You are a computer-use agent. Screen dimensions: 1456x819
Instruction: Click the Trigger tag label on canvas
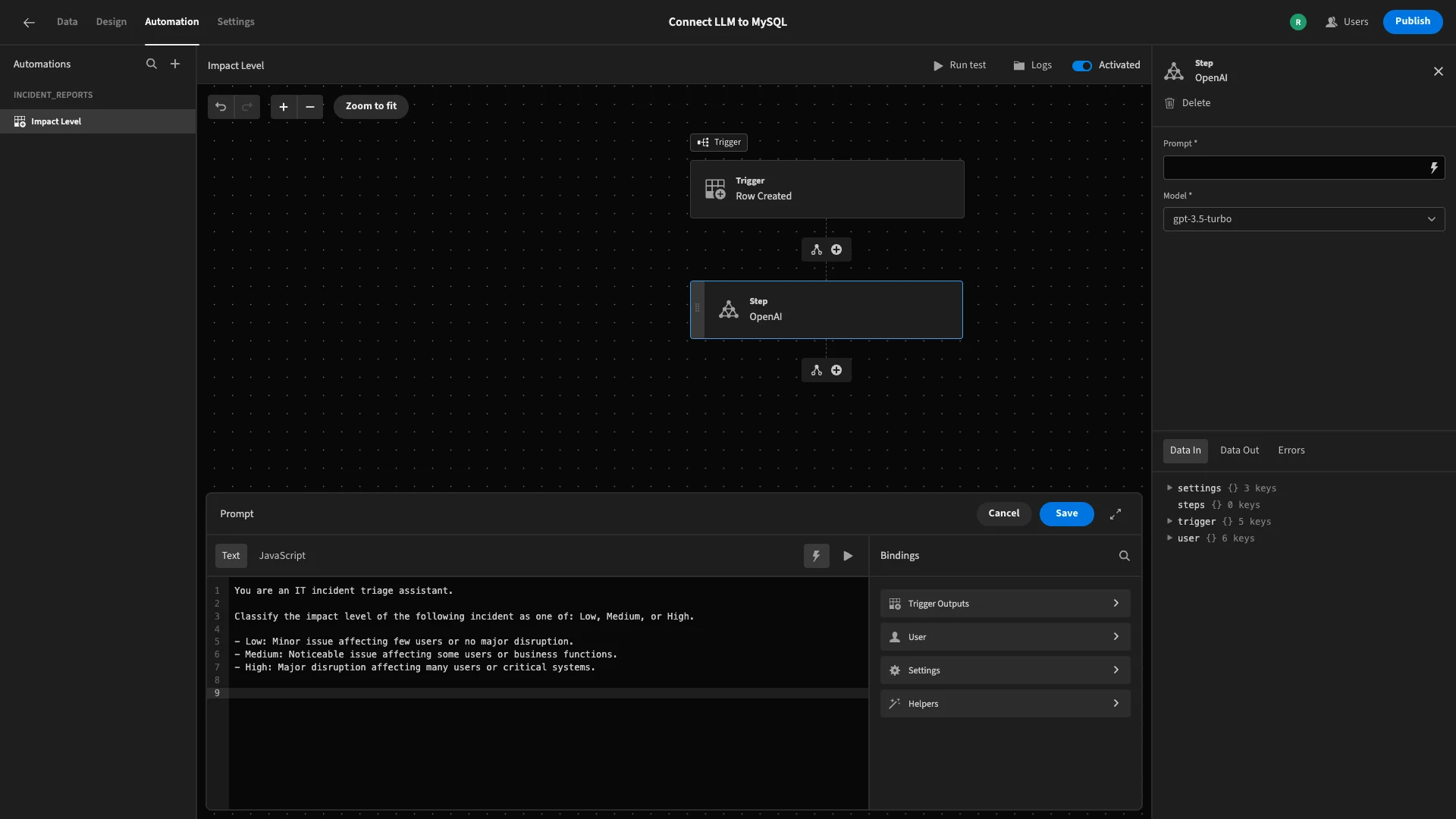pyautogui.click(x=718, y=143)
